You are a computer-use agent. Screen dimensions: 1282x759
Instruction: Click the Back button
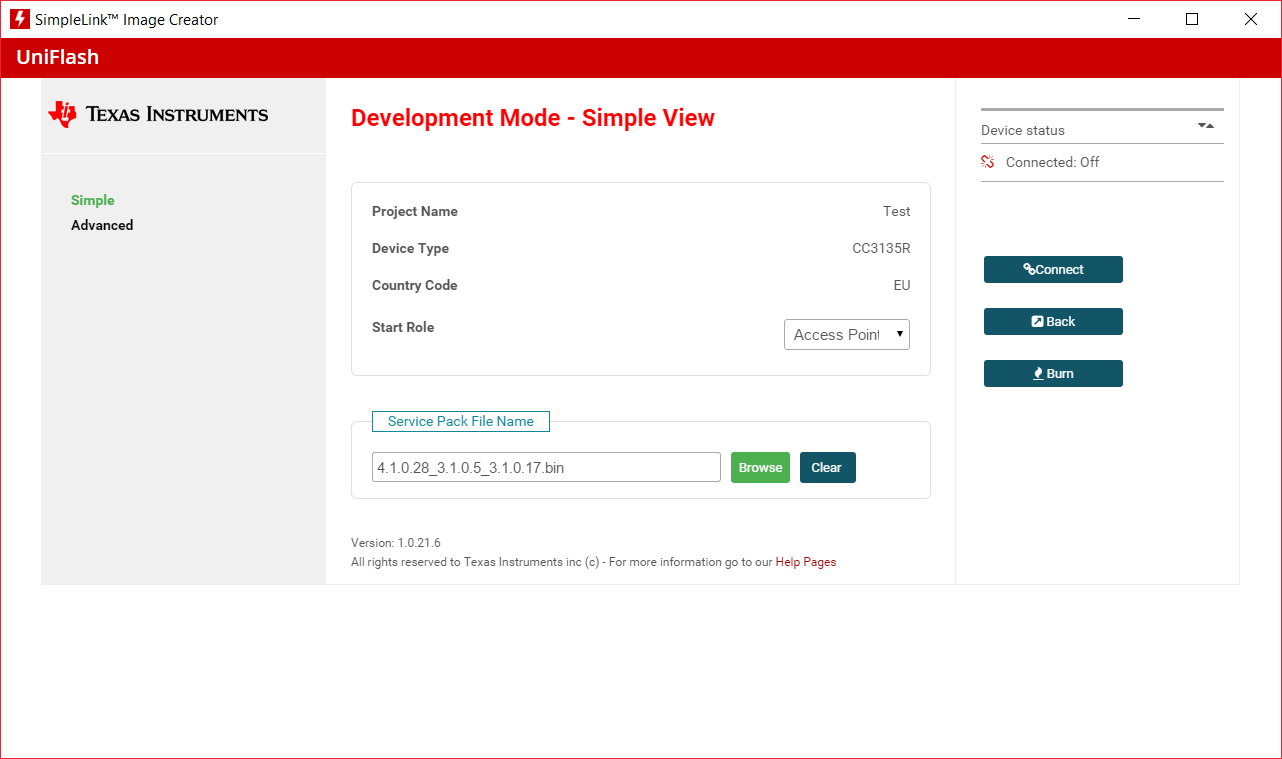[x=1053, y=321]
